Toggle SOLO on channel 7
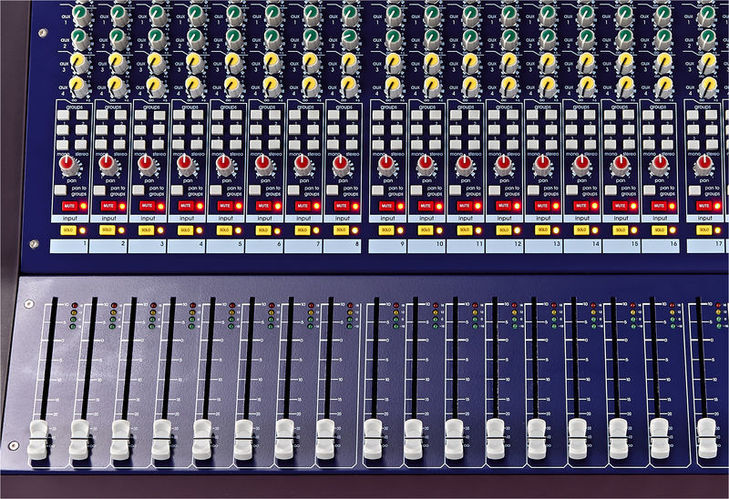The height and width of the screenshot is (499, 729). point(302,230)
